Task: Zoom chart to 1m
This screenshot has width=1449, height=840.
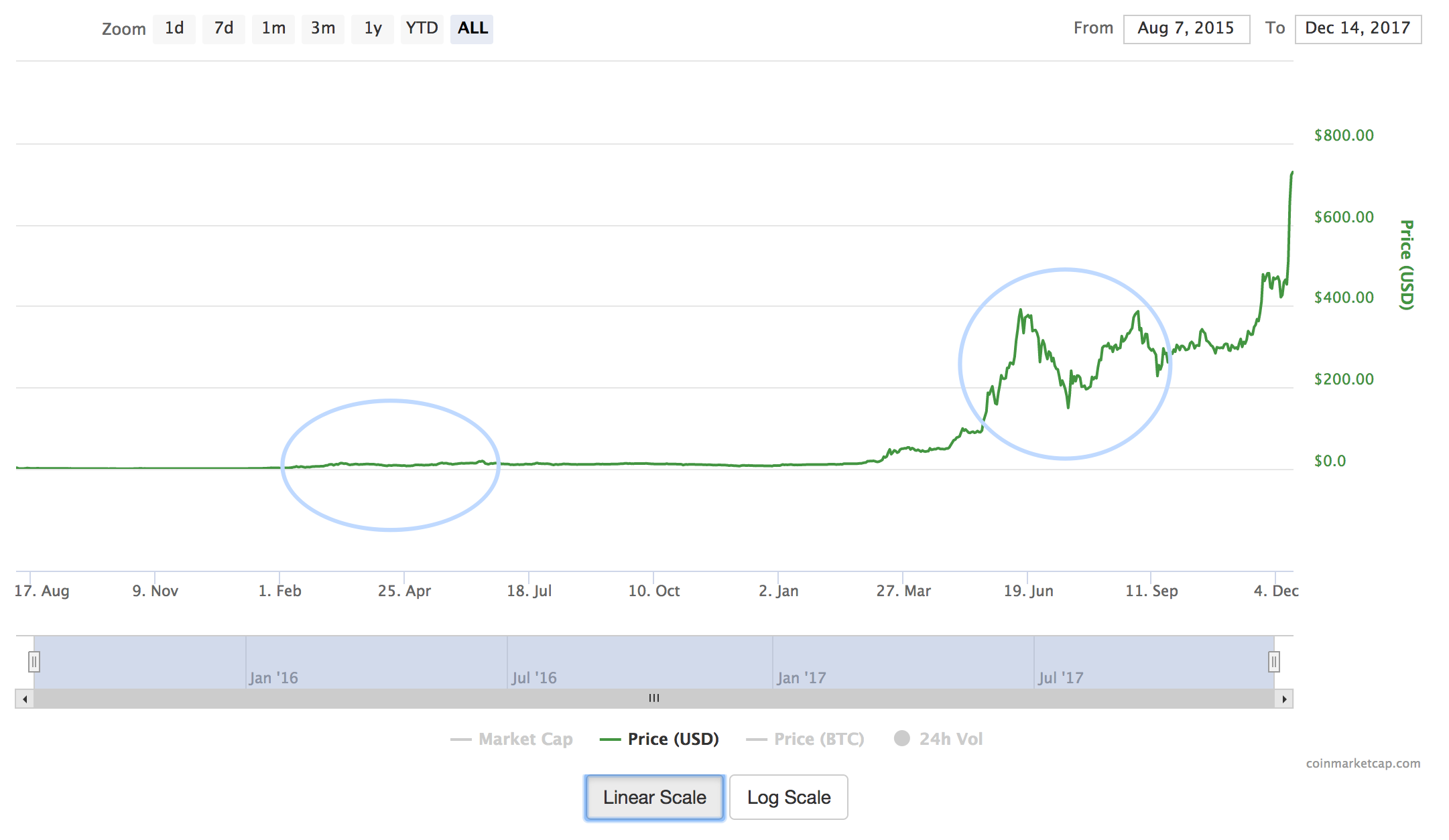Action: (x=273, y=28)
